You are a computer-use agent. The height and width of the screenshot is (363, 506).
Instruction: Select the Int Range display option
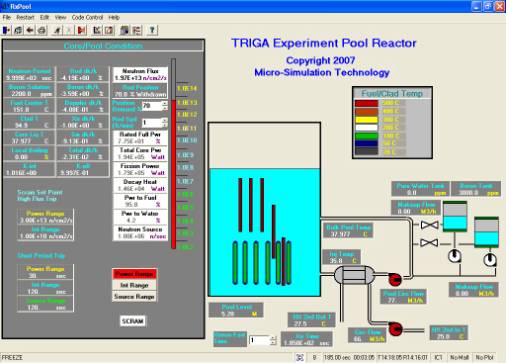pyautogui.click(x=134, y=285)
